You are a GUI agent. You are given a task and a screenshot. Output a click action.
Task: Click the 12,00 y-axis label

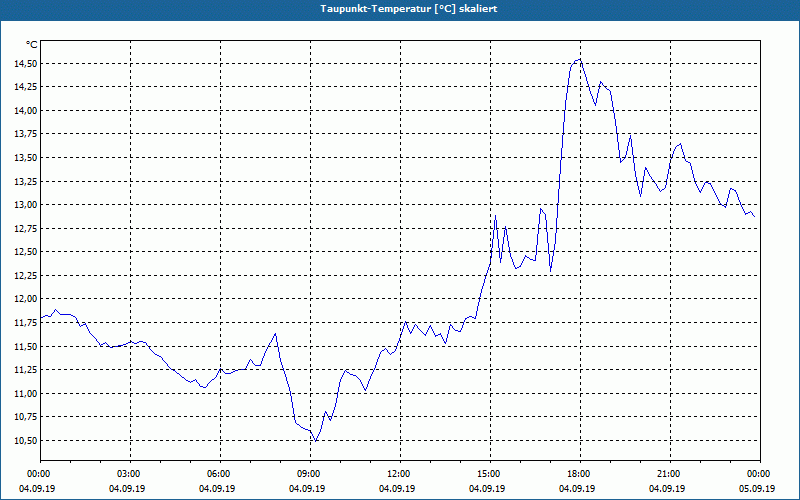[x=24, y=299]
